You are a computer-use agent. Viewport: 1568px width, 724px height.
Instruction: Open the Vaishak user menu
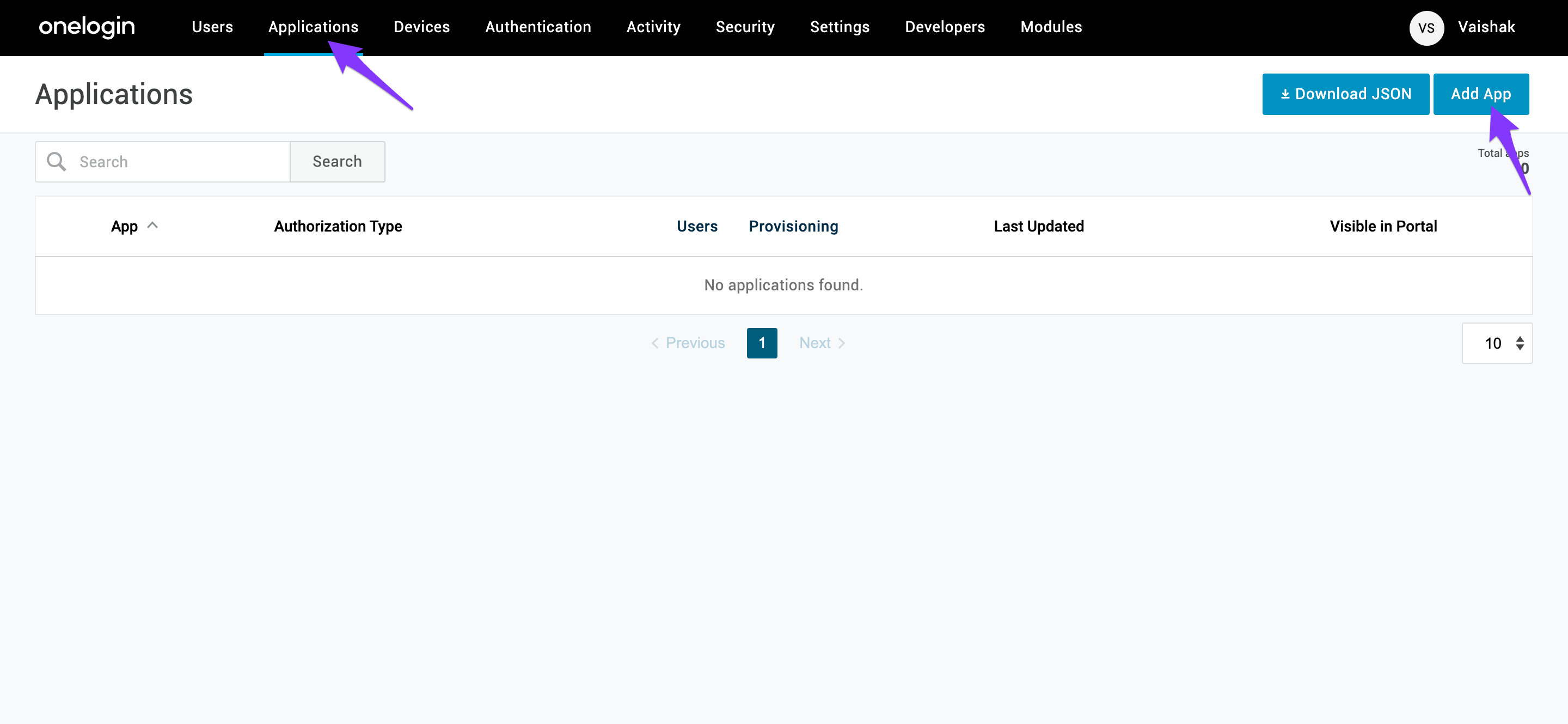(1486, 27)
